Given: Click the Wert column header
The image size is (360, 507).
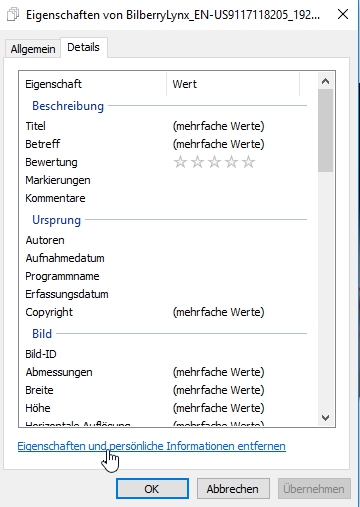Looking at the screenshot, I should pyautogui.click(x=233, y=84).
